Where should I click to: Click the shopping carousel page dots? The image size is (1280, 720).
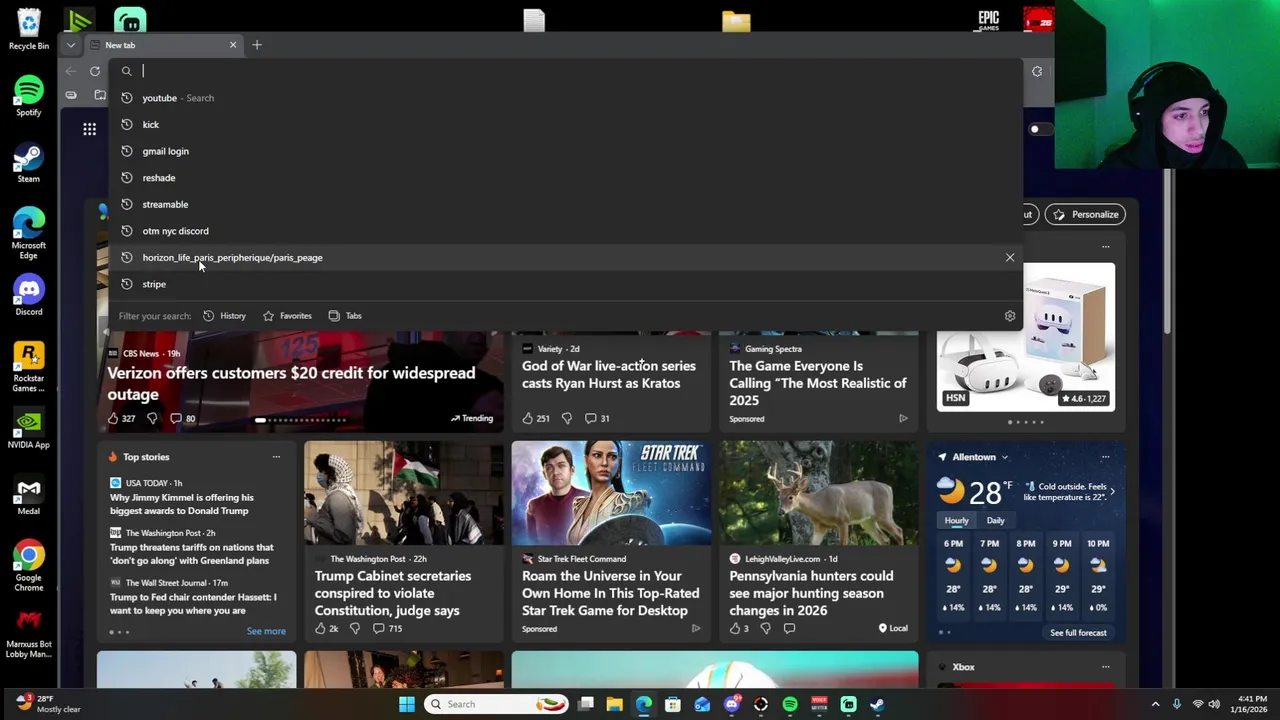tap(1026, 422)
